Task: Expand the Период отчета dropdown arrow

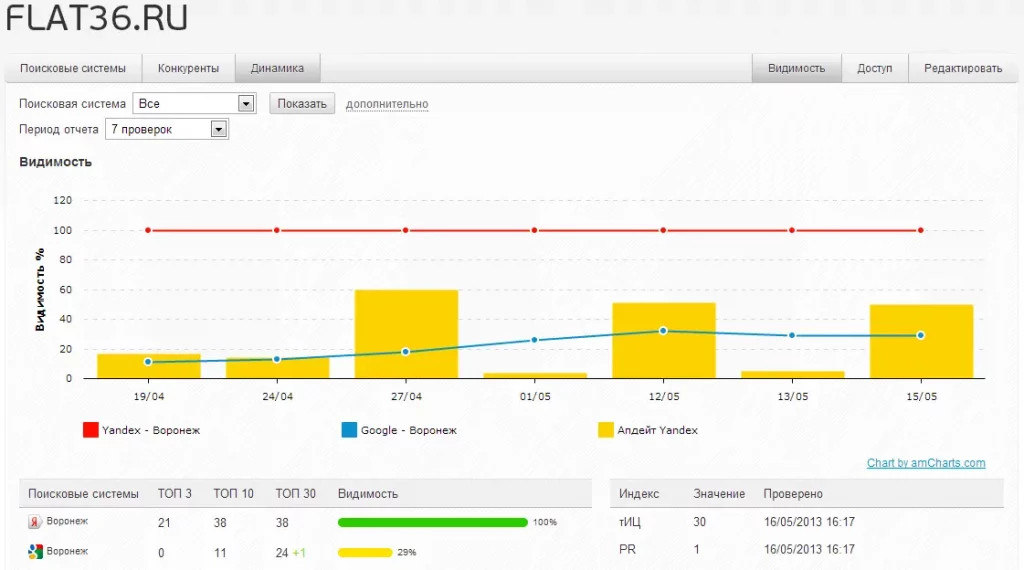Action: (219, 129)
